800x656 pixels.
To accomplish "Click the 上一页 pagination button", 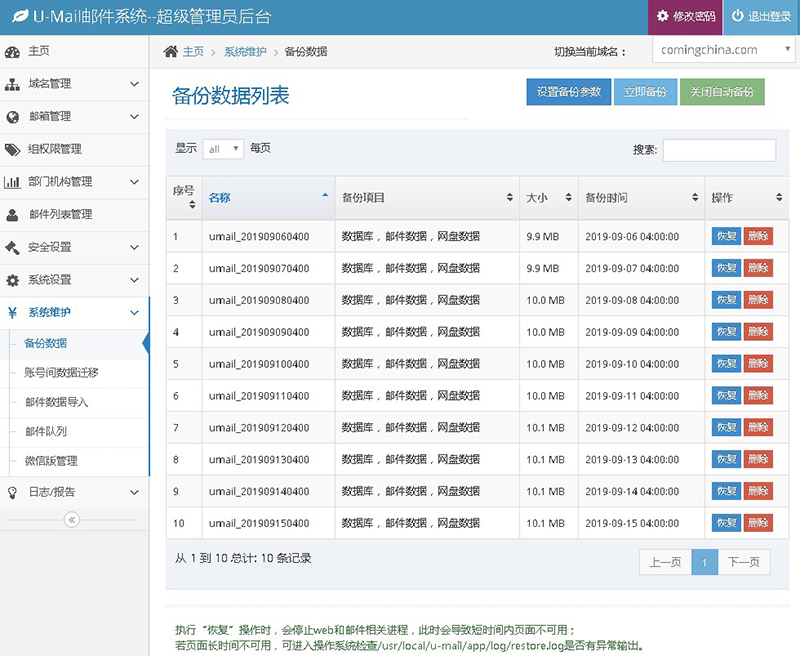I will 665,562.
